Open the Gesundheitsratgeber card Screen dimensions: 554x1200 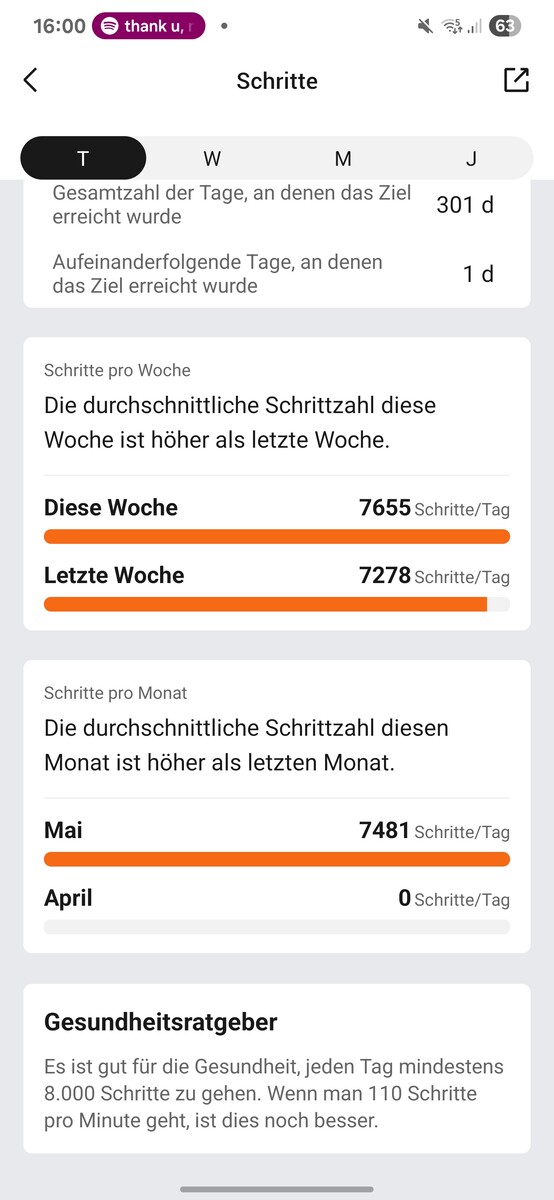click(x=277, y=1068)
